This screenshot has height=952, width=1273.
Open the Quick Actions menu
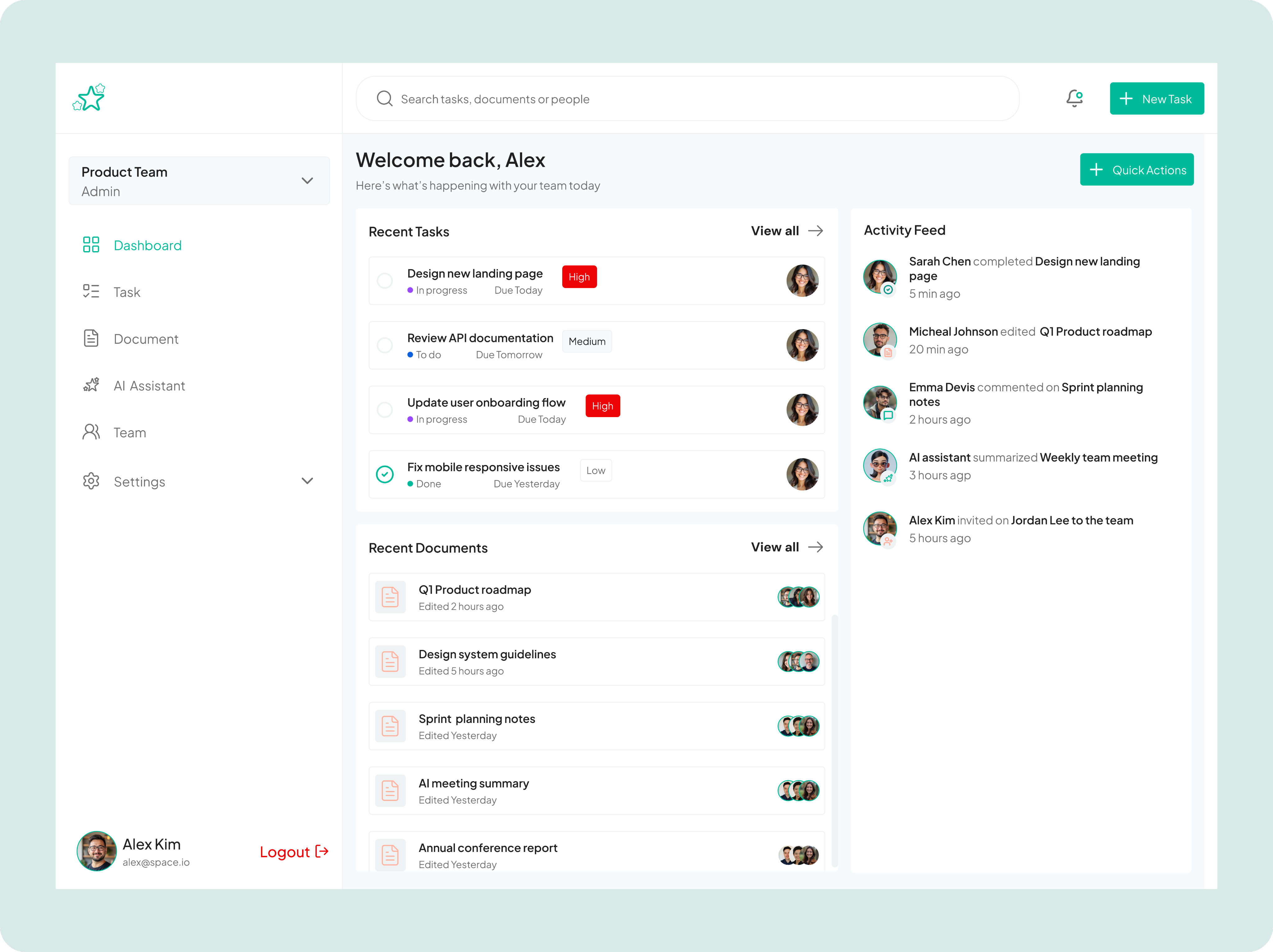point(1136,170)
